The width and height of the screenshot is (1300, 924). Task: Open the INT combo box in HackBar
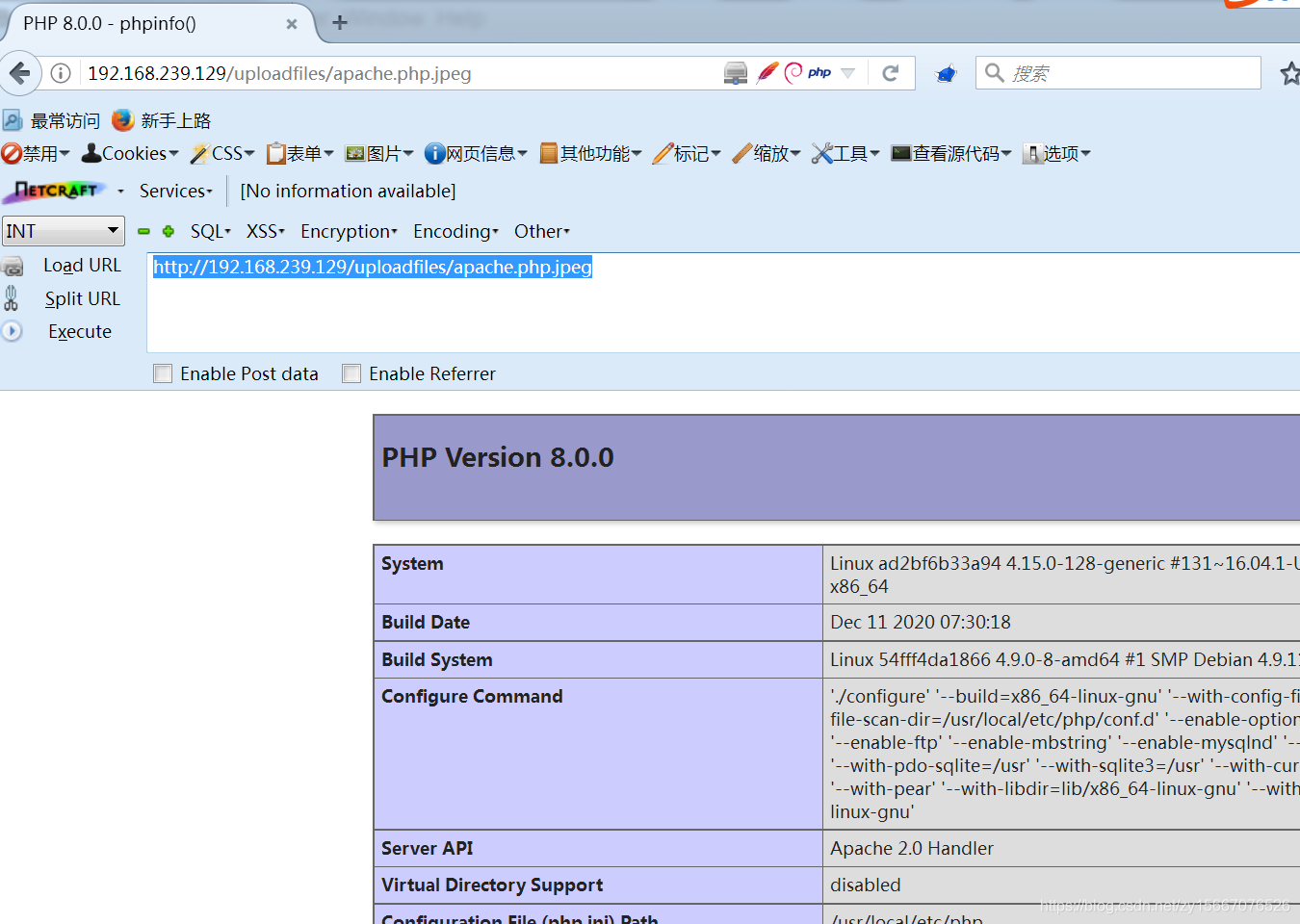(x=64, y=231)
